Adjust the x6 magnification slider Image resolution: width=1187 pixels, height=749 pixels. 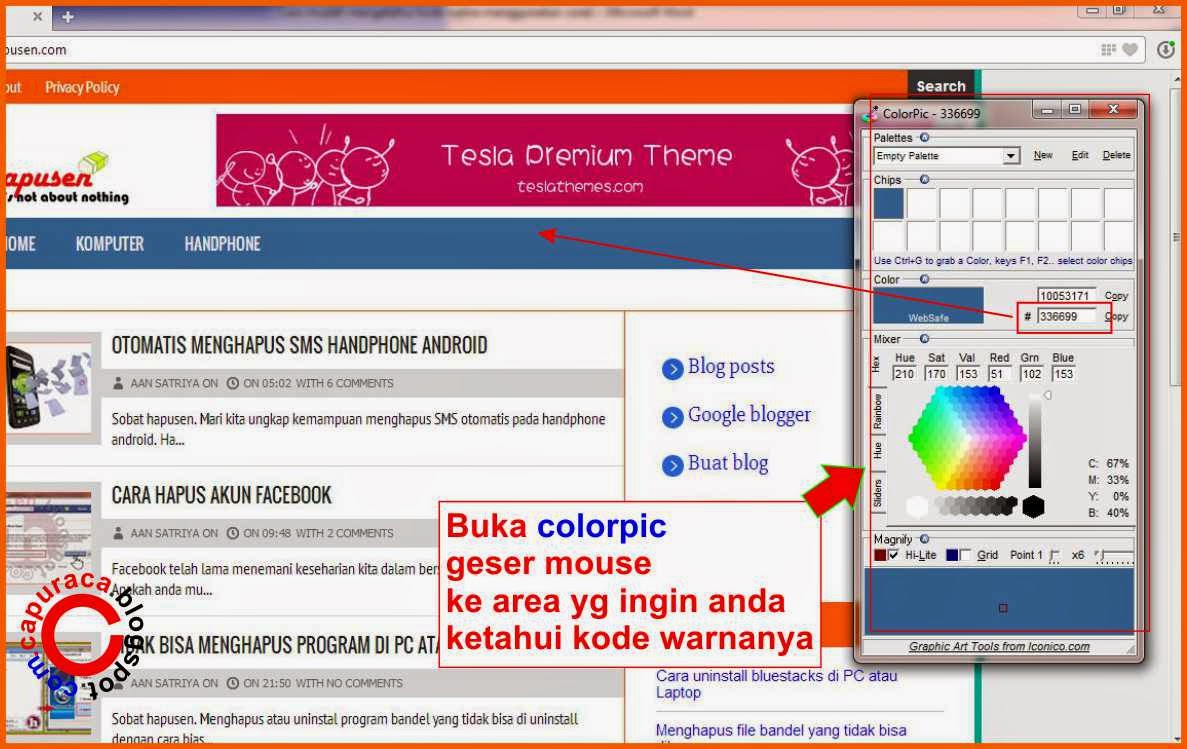pyautogui.click(x=1114, y=556)
